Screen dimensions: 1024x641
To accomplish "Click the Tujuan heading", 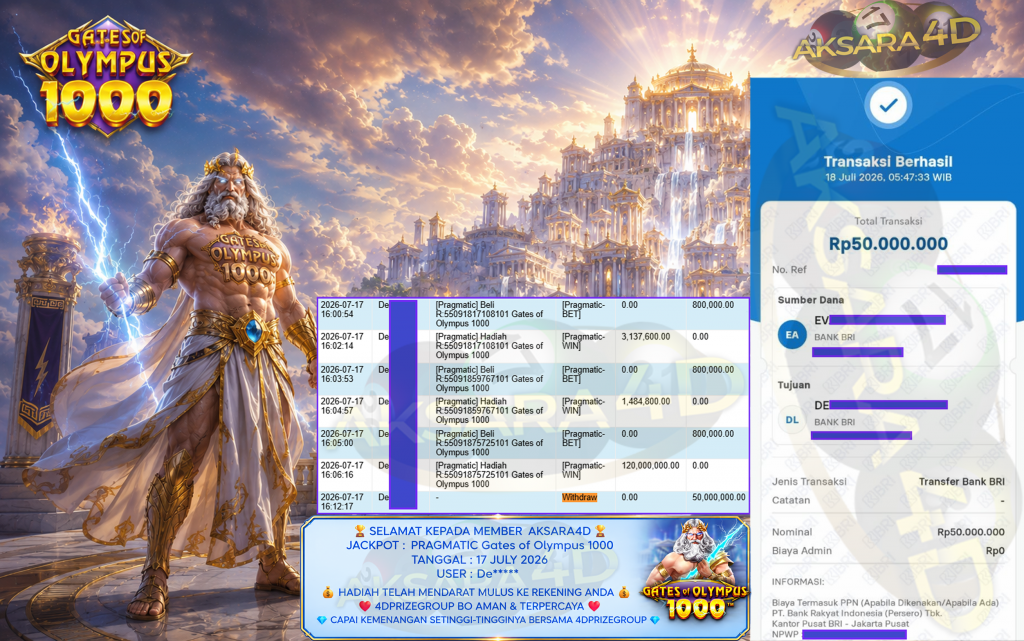I will click(x=793, y=385).
